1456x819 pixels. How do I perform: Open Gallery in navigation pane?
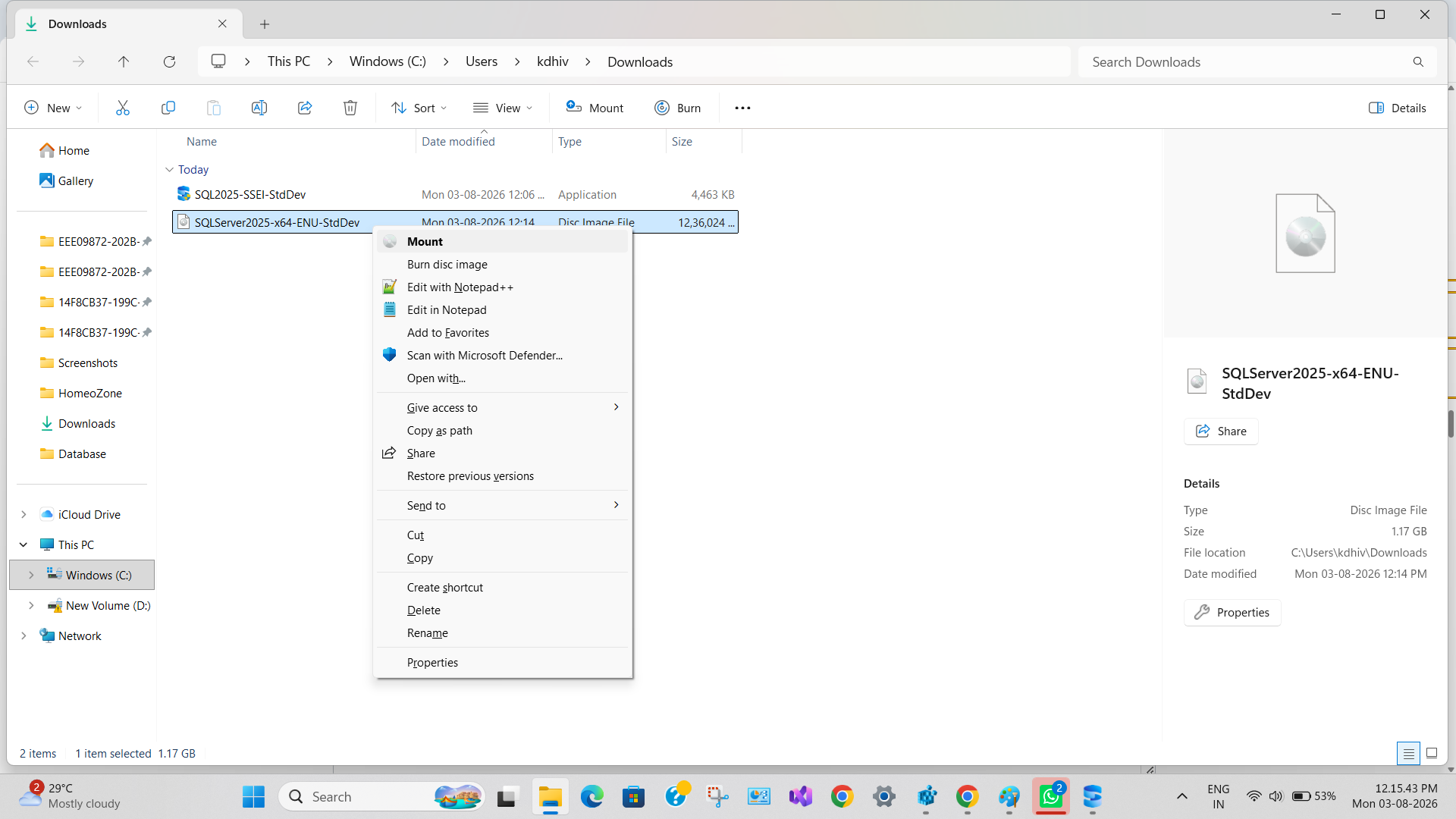(76, 180)
